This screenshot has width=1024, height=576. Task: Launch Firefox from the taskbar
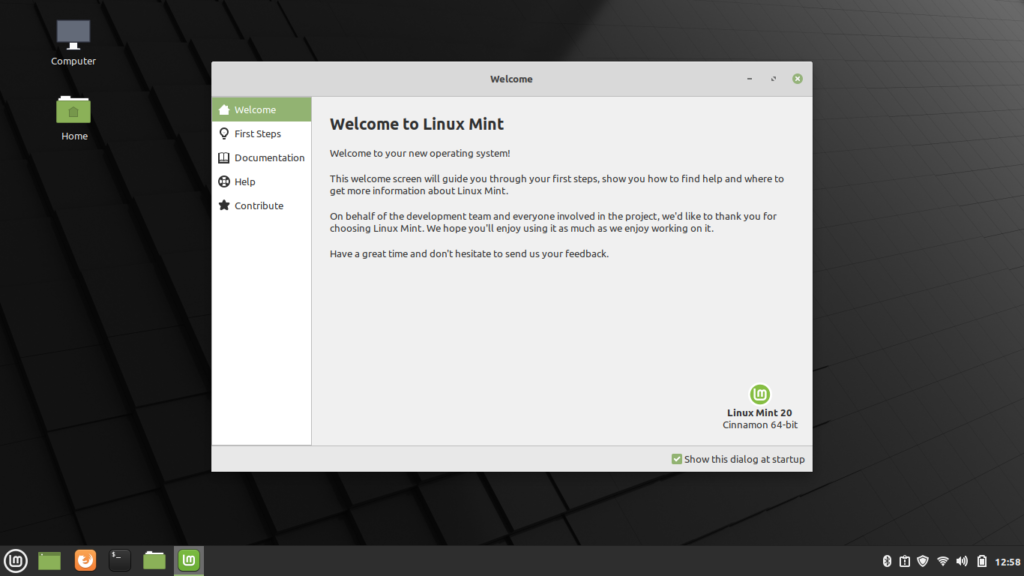(x=85, y=560)
